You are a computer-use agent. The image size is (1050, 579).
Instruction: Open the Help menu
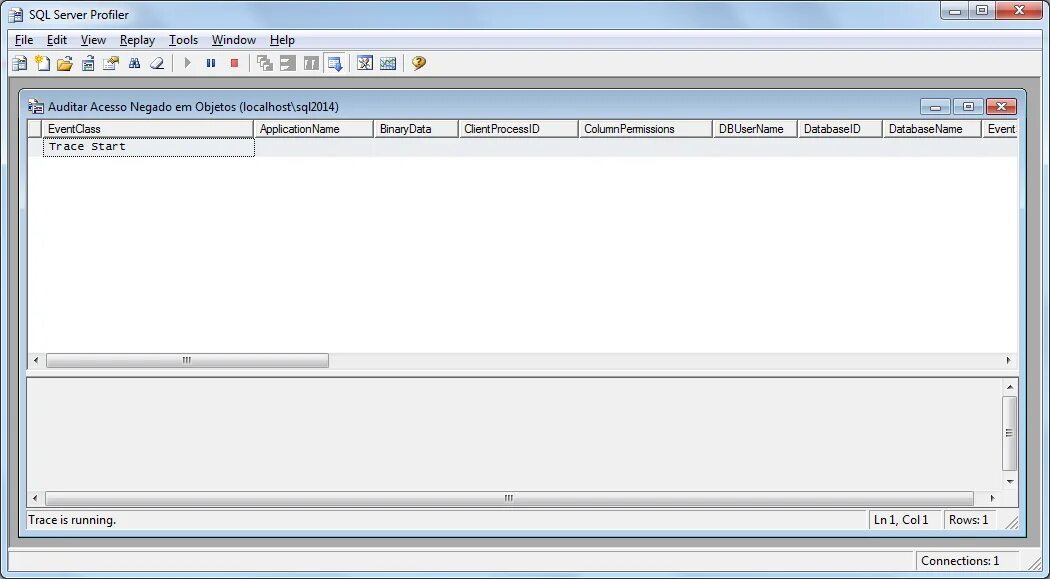click(282, 40)
